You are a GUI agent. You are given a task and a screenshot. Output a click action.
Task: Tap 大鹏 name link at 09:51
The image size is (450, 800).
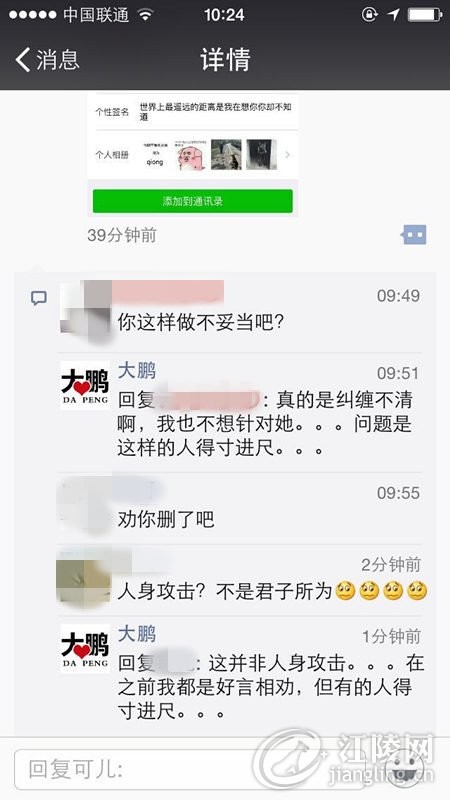[x=137, y=370]
